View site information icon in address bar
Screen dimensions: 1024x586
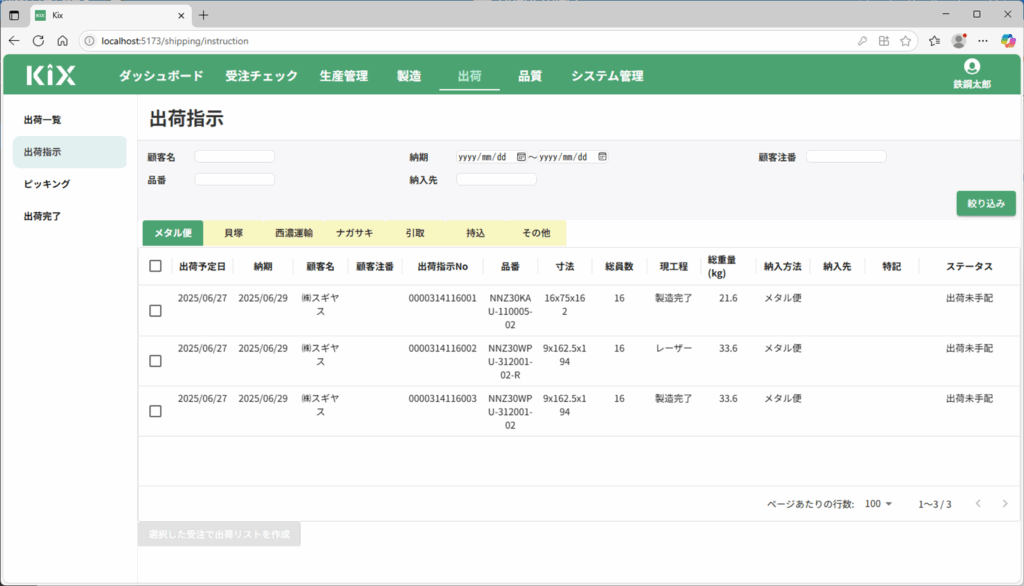tap(89, 41)
